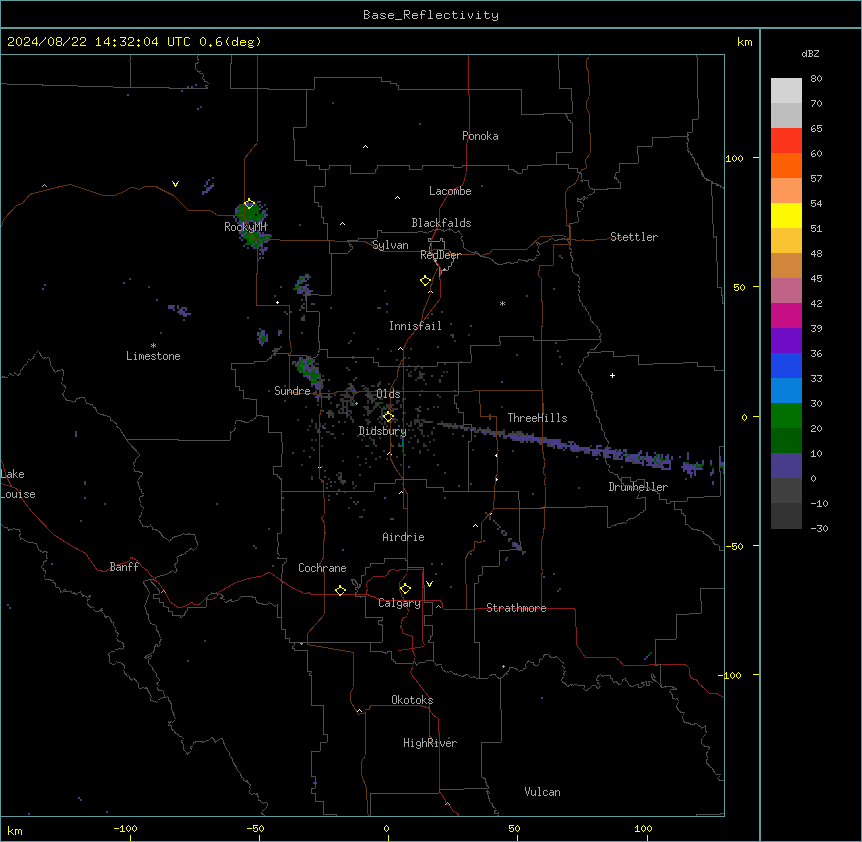Pick the orange 57–60 dBZ legend band

786,165
